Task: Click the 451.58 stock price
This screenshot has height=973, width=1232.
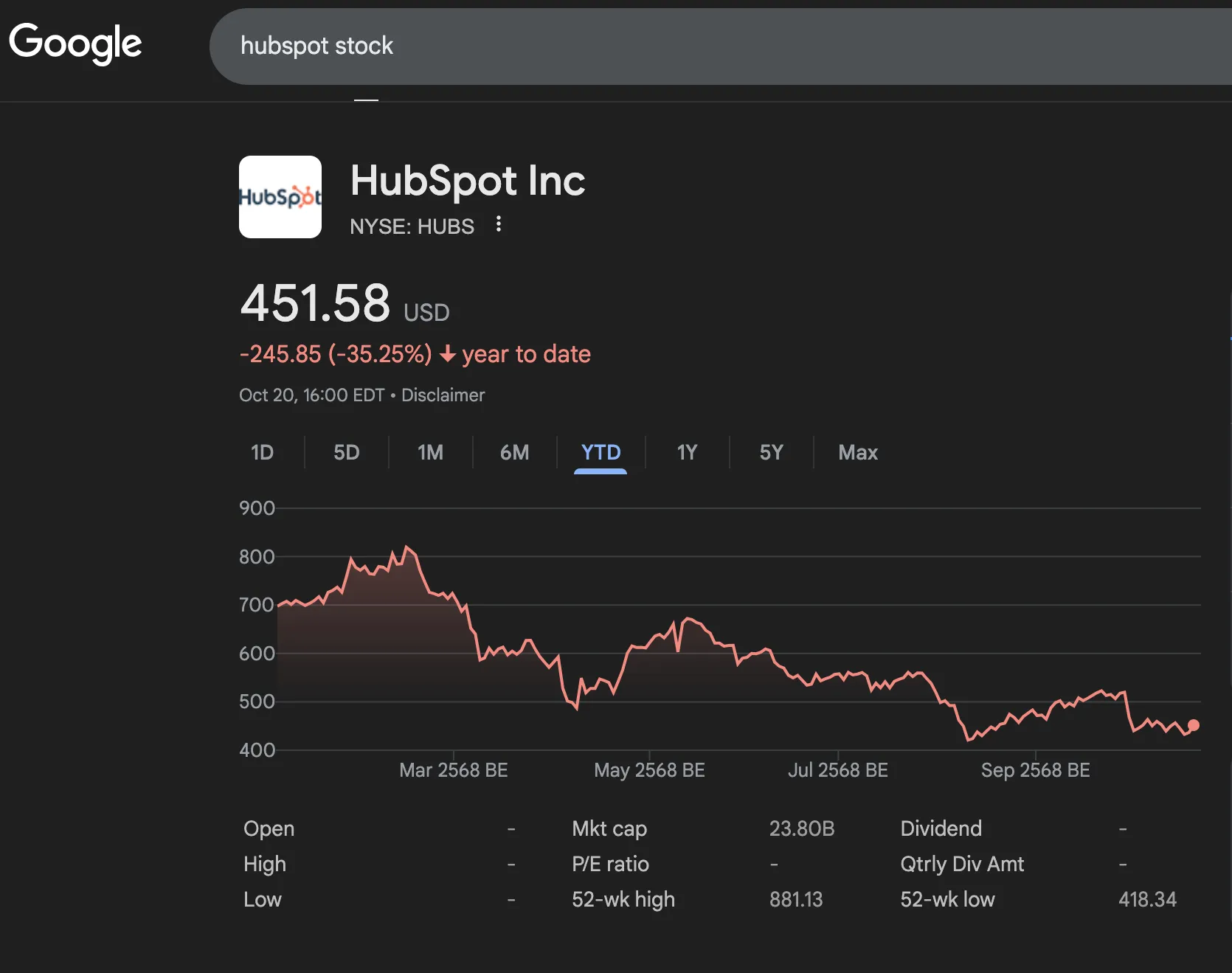Action: [315, 303]
